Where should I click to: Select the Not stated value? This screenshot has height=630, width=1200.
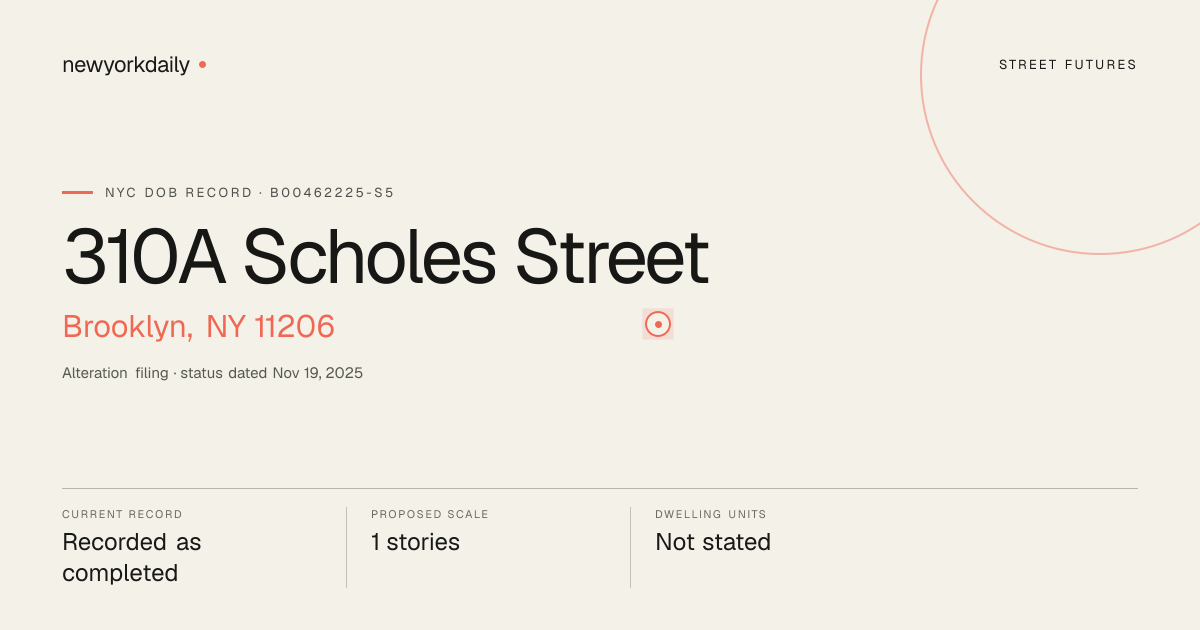(x=713, y=542)
